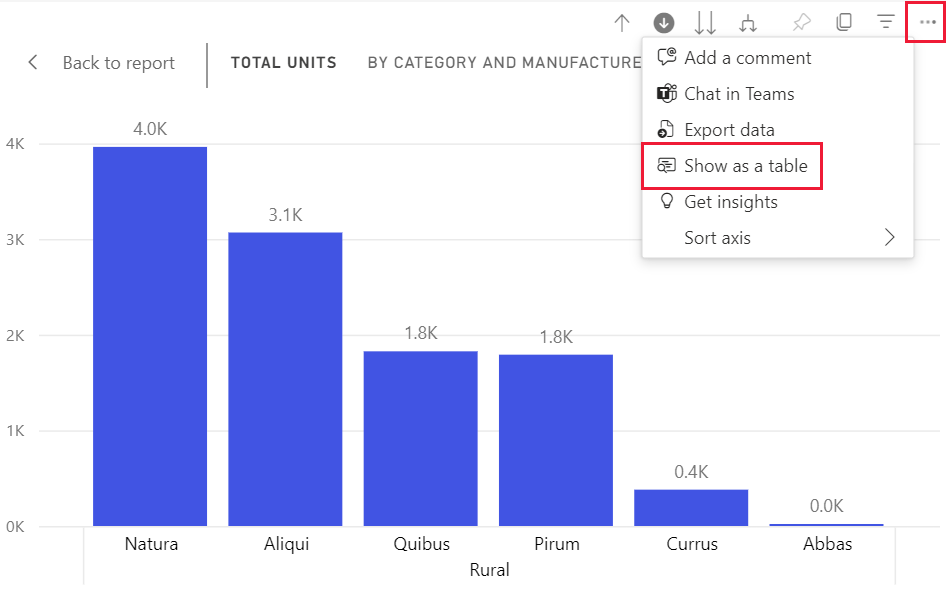Click the back arrow chevron
Viewport: 946px width, 595px height.
coord(33,63)
